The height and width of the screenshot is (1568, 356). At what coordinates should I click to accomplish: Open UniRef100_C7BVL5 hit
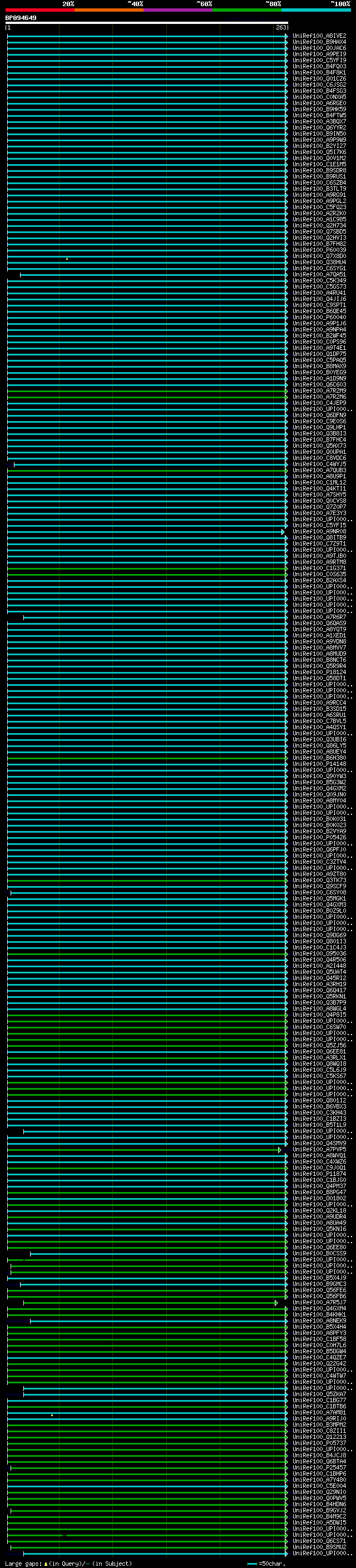coord(319,721)
